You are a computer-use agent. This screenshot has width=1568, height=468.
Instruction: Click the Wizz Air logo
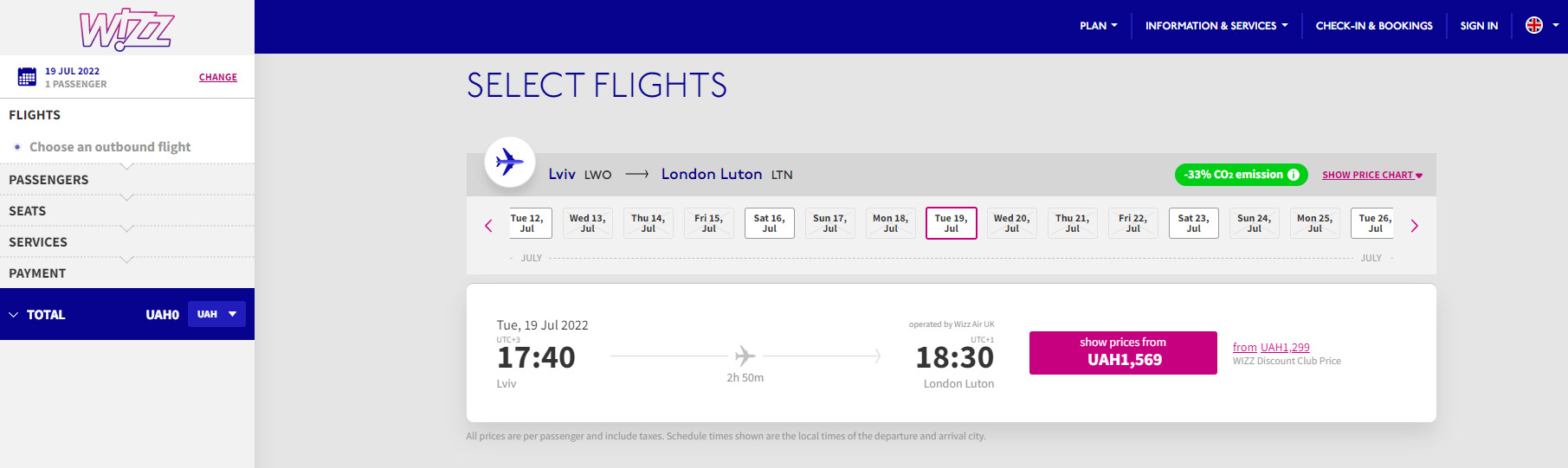[126, 30]
